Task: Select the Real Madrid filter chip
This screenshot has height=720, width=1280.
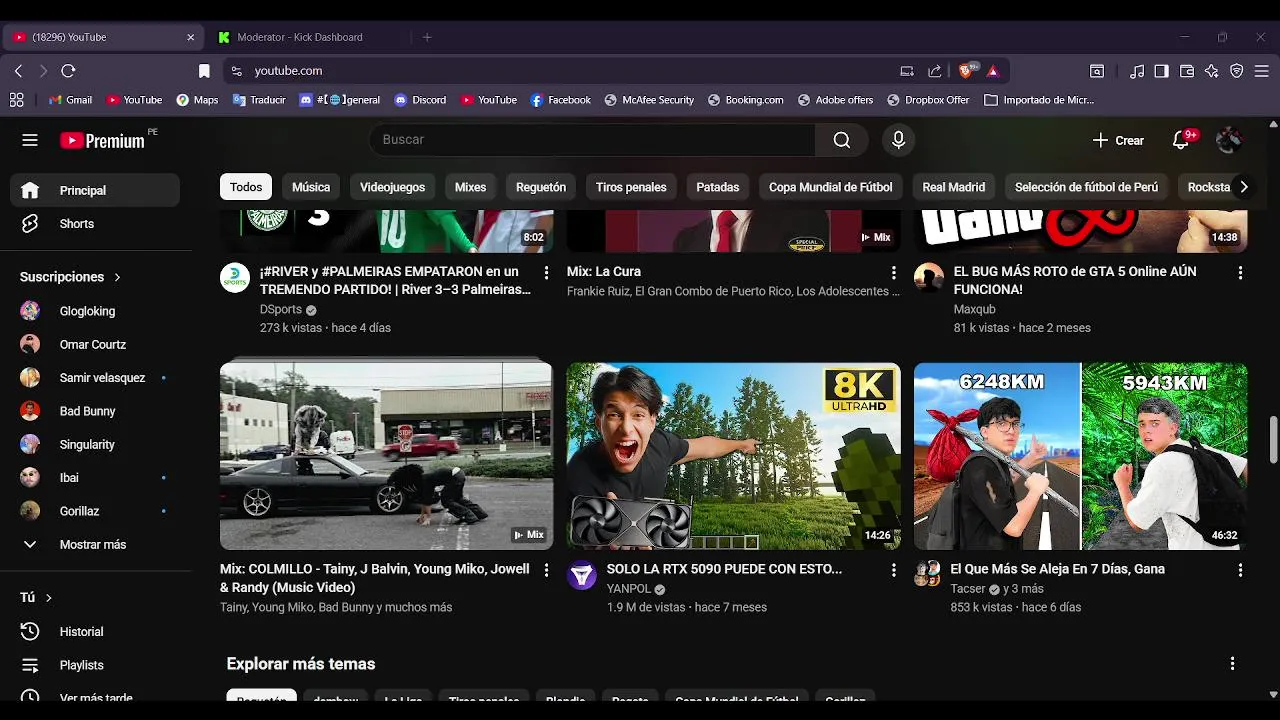Action: point(953,187)
